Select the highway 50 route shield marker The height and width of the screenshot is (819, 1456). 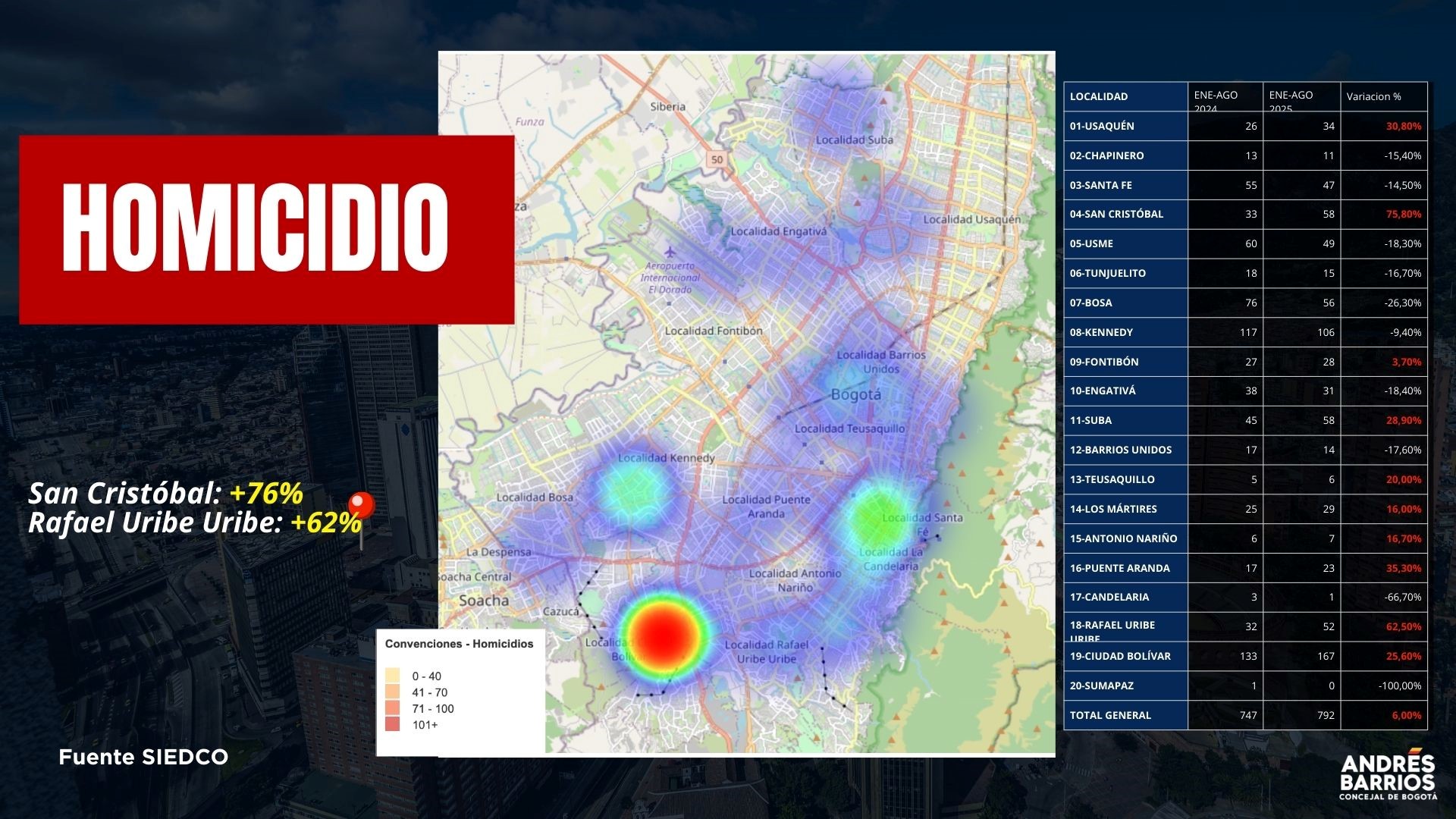[x=717, y=158]
